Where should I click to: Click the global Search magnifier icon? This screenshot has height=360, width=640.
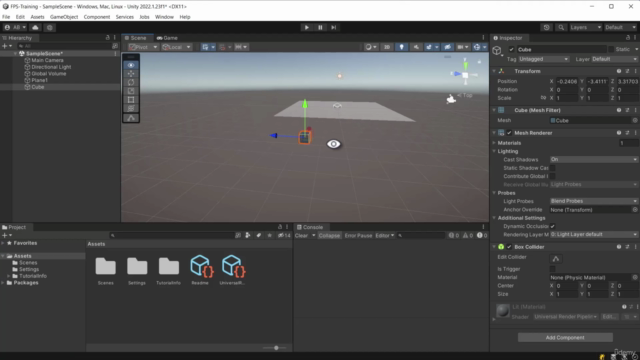[x=561, y=27]
